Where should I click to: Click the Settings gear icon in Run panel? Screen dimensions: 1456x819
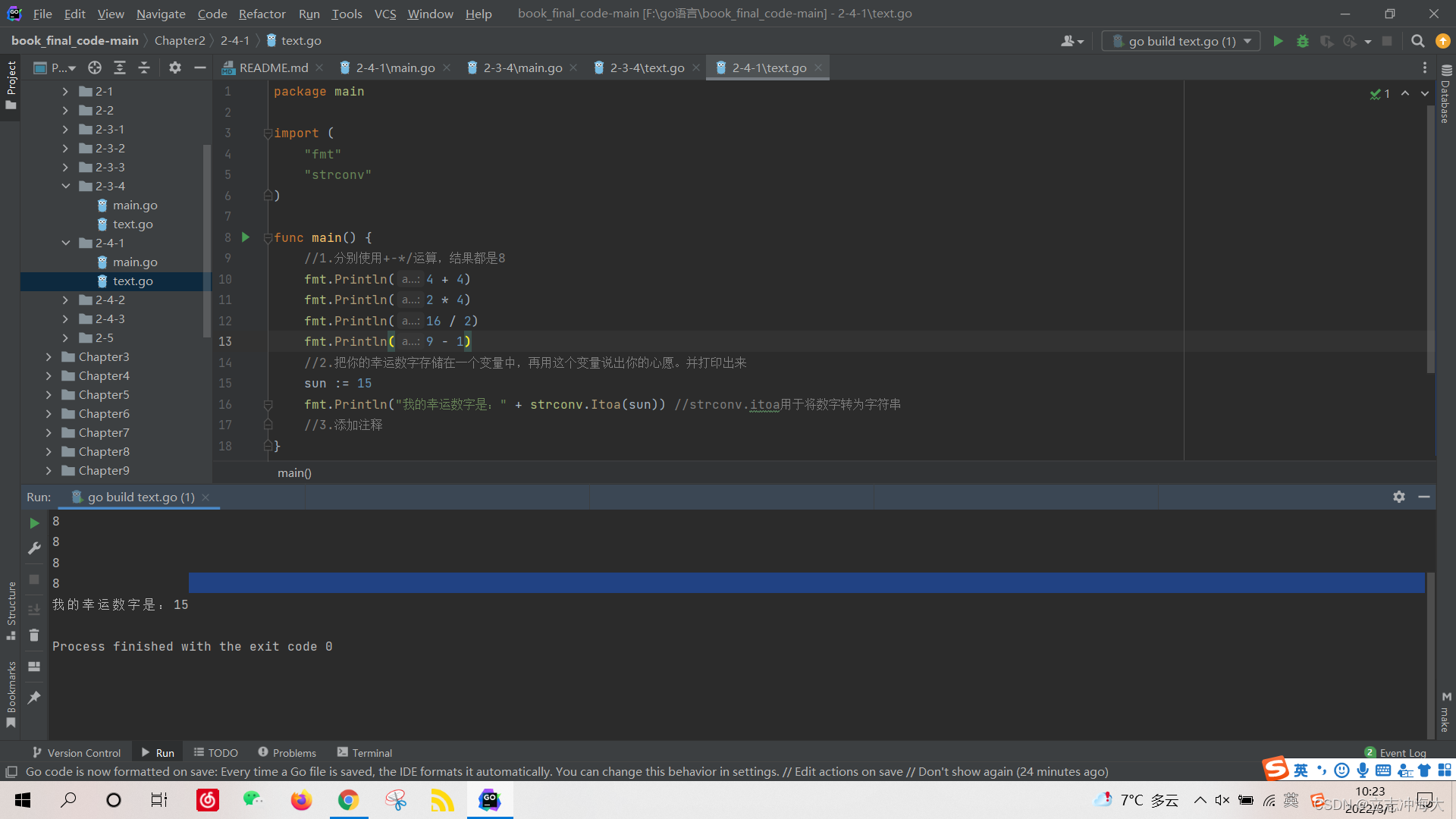coord(1398,497)
